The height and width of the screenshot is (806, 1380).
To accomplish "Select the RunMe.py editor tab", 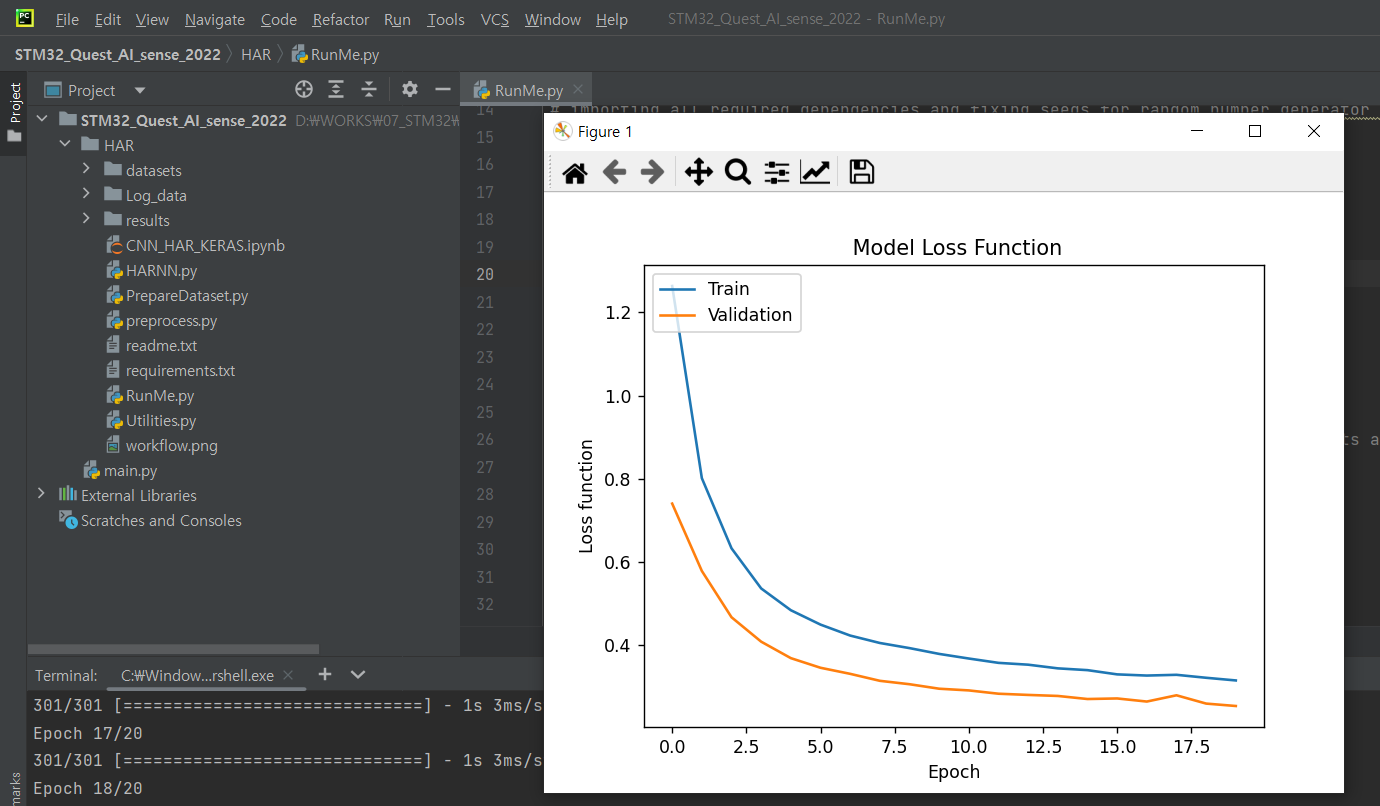I will (x=526, y=90).
